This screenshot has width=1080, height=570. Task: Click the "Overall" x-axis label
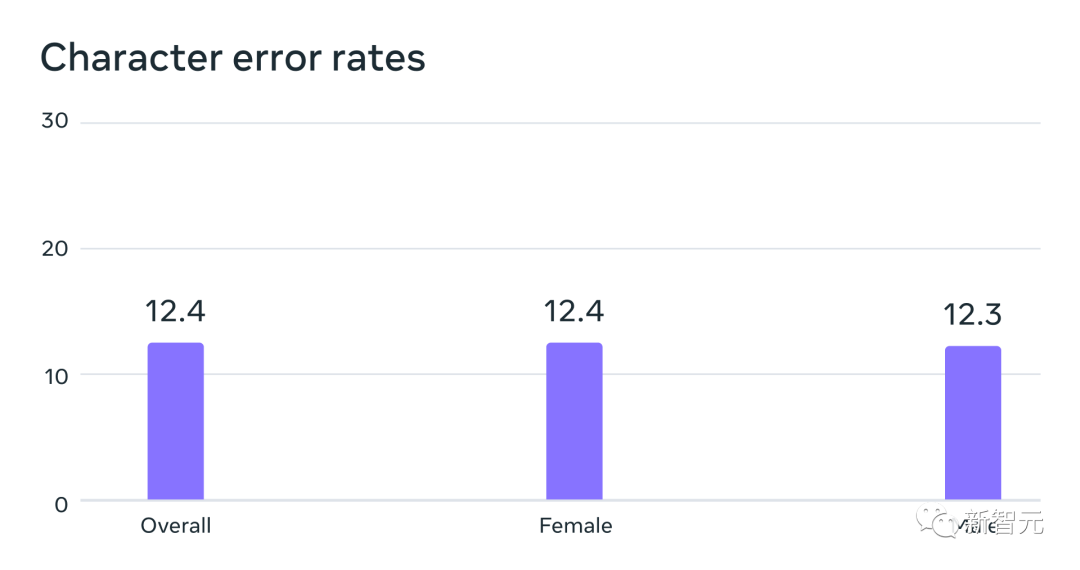coord(176,526)
